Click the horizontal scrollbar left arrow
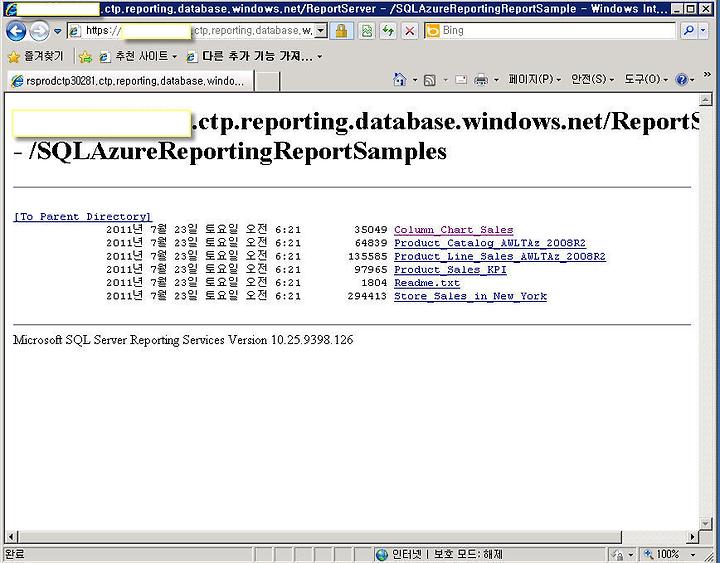The image size is (720, 563). (11, 536)
